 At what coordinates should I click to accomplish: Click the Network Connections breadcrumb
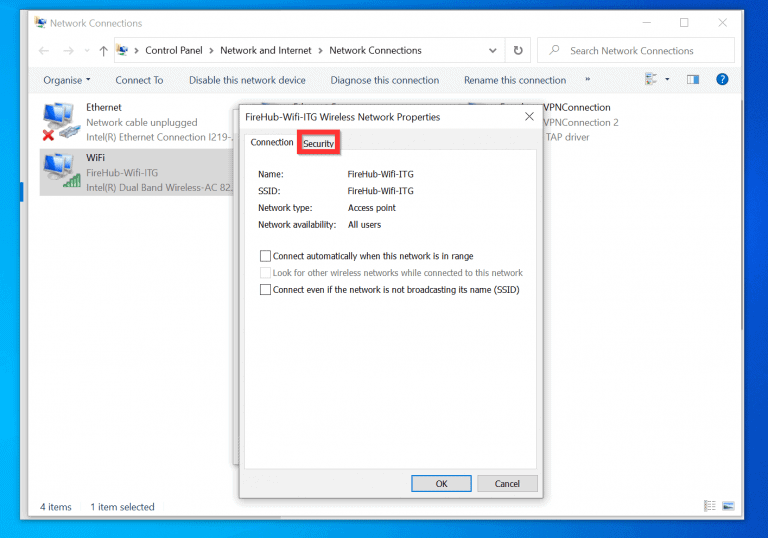coord(375,50)
